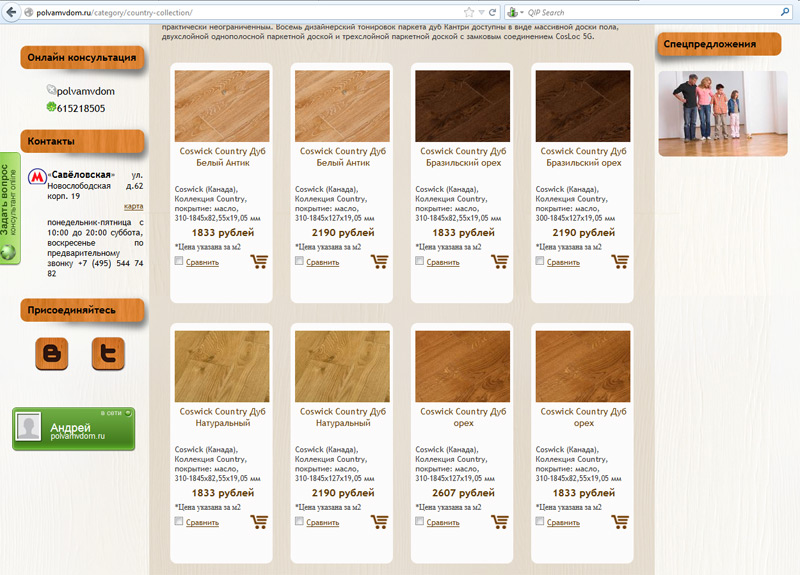Tick Сравнить checkbox for Бразильский орех 1833 рублей
The height and width of the screenshot is (575, 800).
click(419, 261)
